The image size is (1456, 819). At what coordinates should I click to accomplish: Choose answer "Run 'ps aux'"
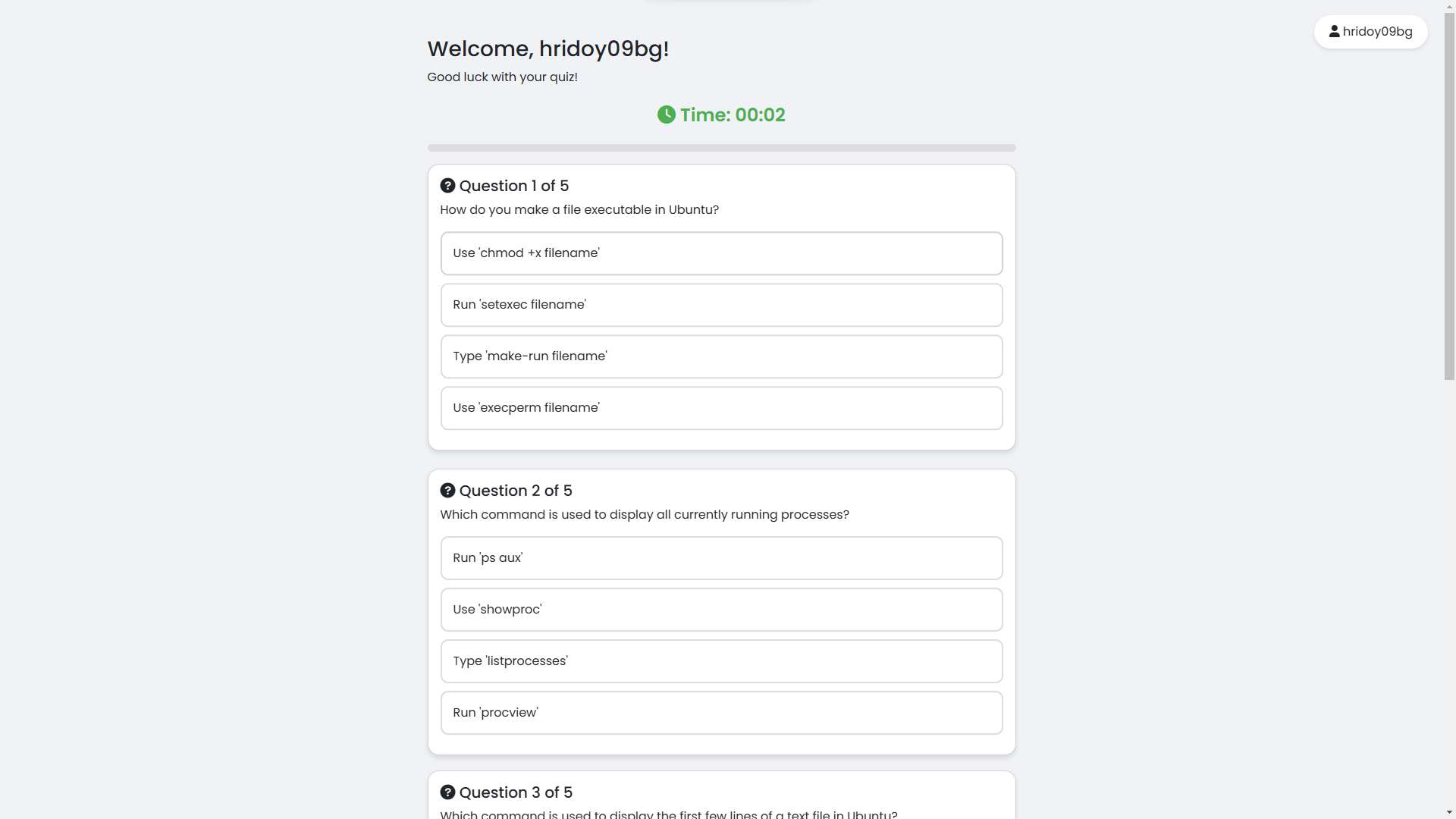pyautogui.click(x=721, y=558)
